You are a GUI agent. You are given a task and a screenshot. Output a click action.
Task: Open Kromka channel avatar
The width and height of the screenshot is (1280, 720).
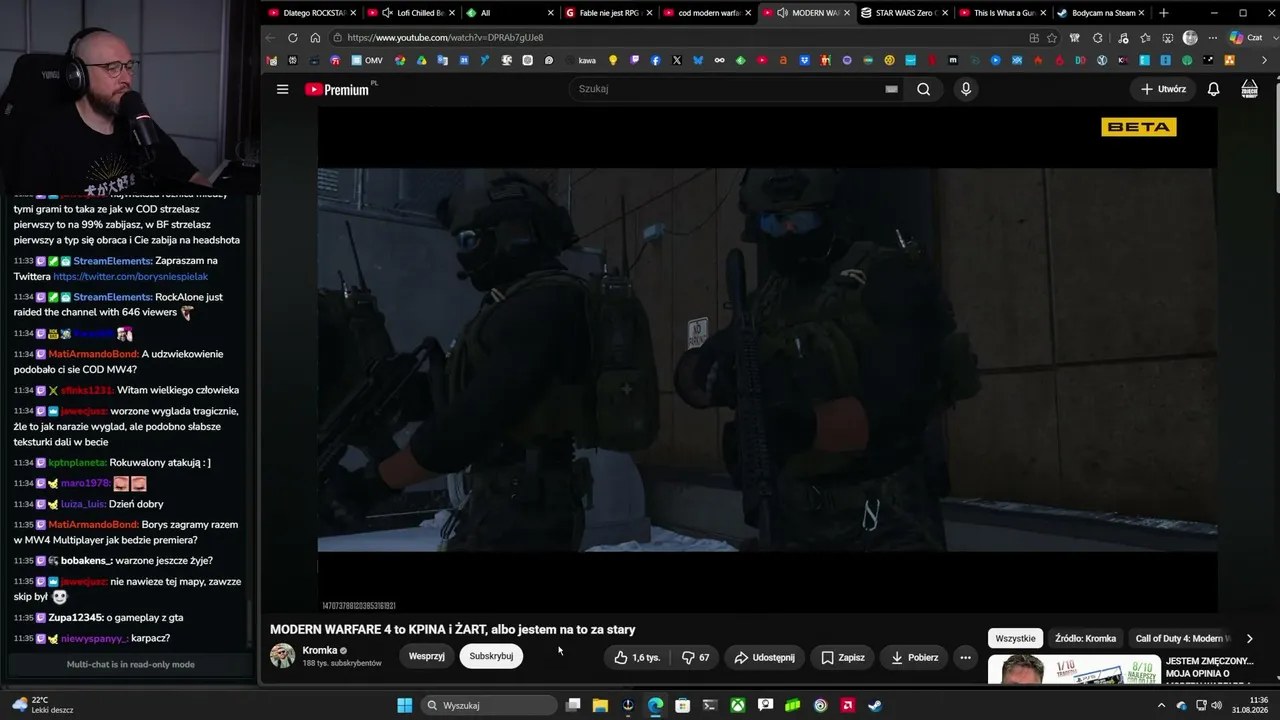point(283,656)
